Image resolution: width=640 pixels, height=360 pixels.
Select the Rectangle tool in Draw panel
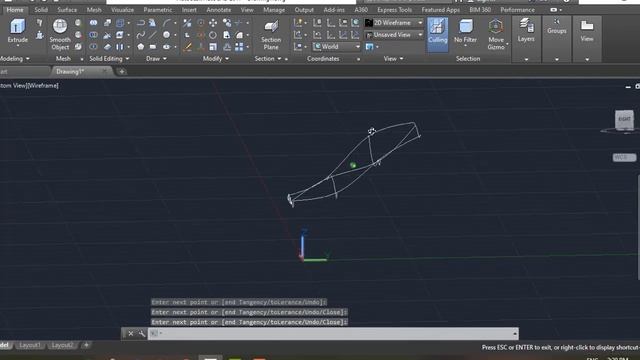153,47
